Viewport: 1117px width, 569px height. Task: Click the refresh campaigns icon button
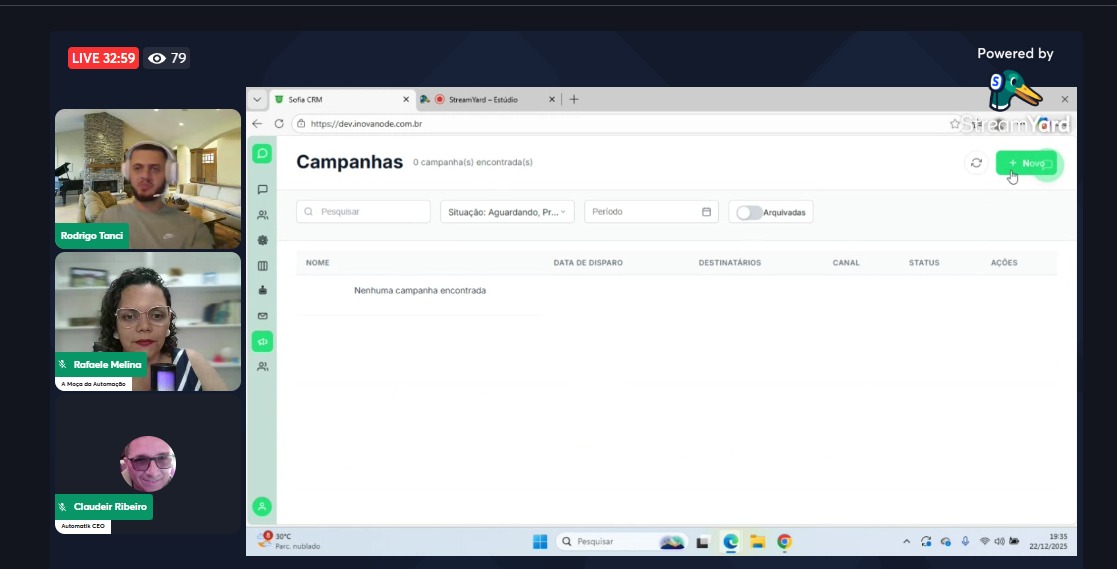coord(976,163)
